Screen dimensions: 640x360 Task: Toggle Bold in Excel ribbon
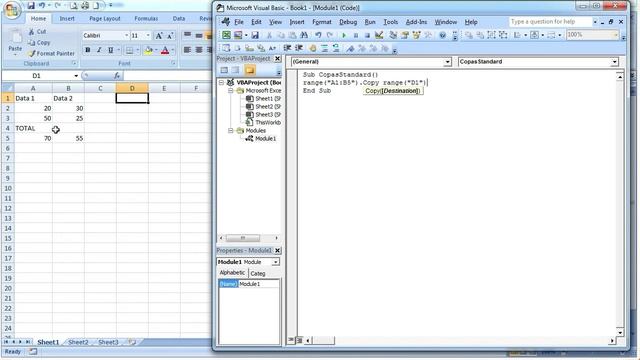(x=88, y=50)
